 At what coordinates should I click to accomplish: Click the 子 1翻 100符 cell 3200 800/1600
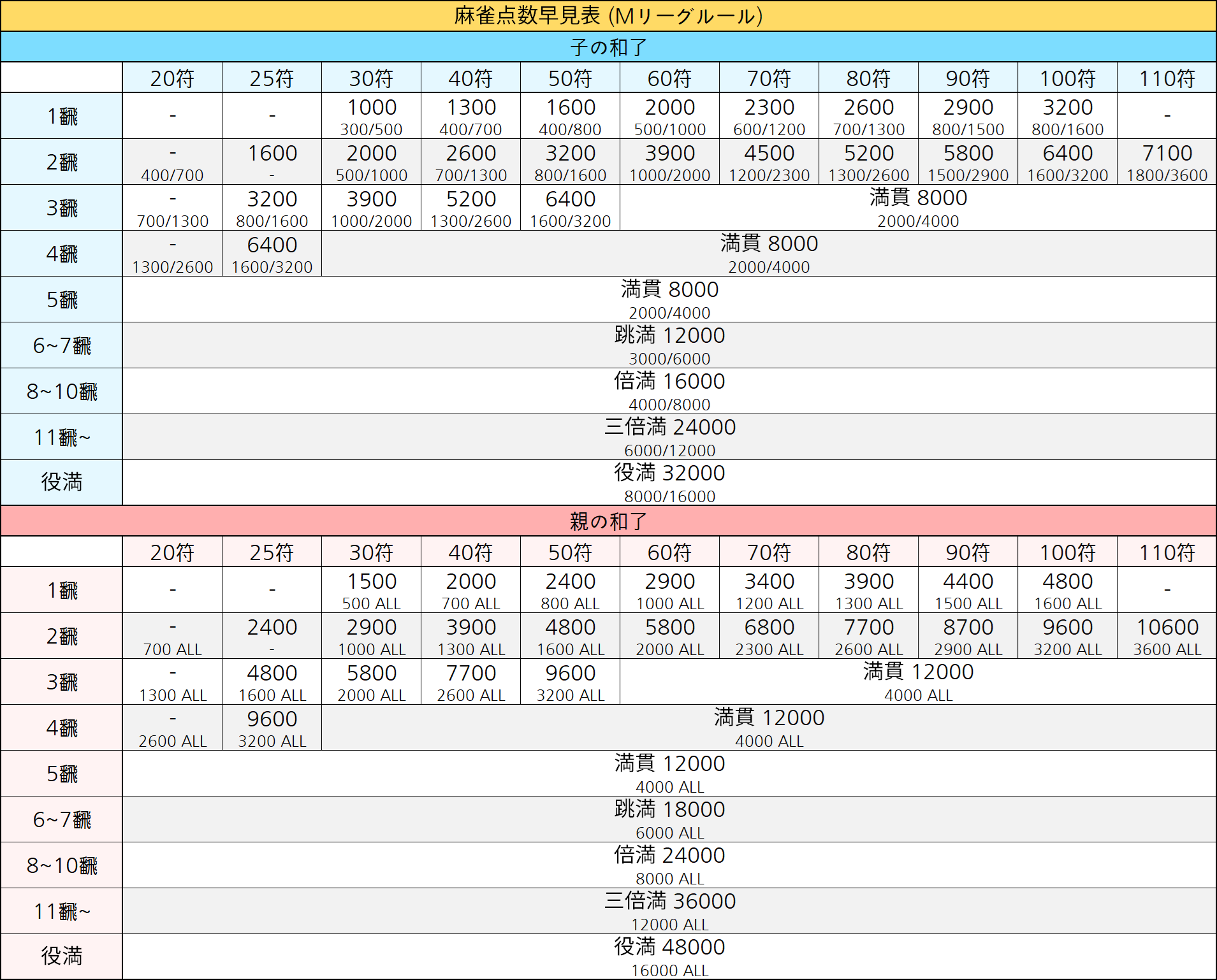click(1067, 116)
